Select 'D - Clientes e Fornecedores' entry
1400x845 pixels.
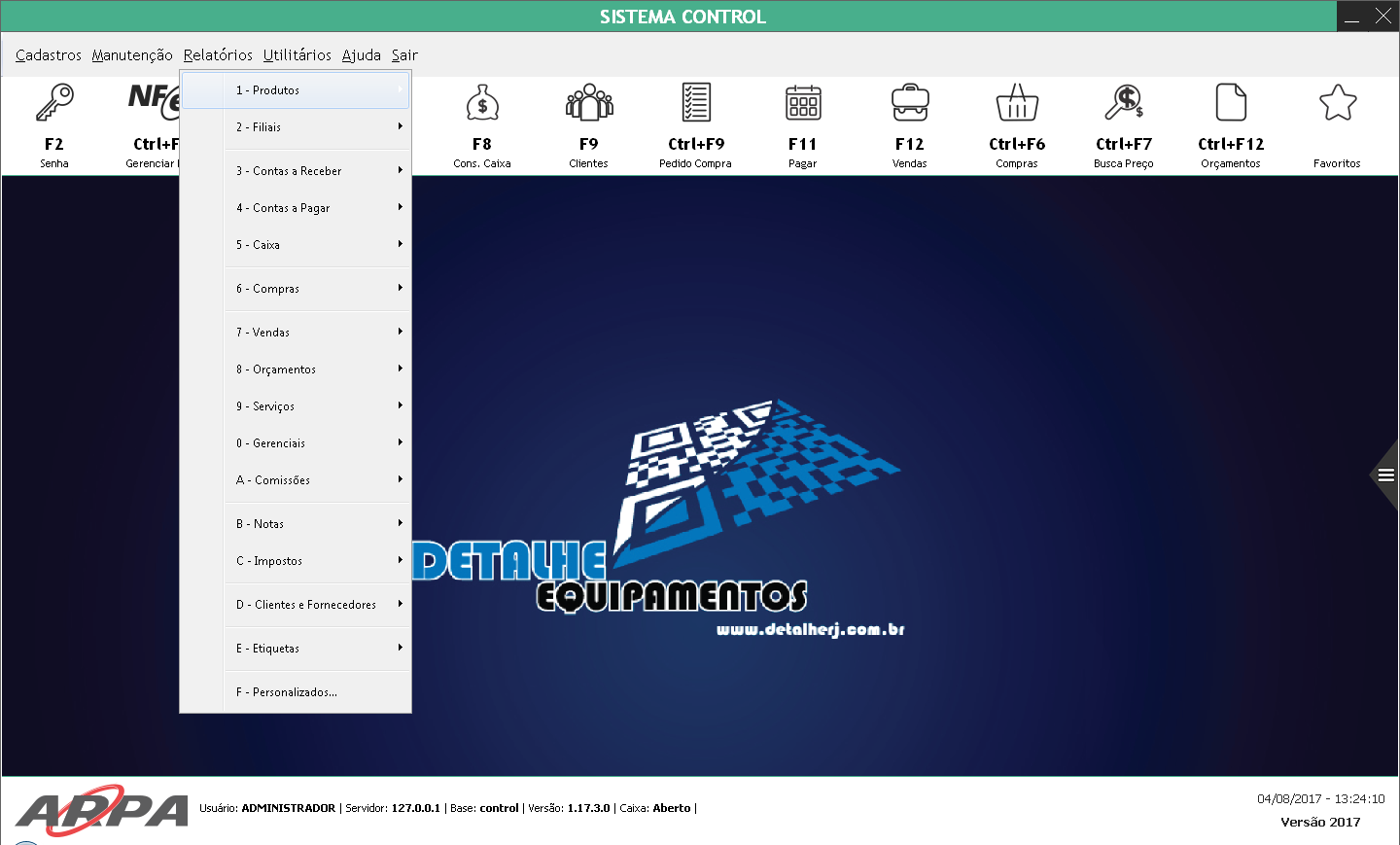tap(296, 605)
